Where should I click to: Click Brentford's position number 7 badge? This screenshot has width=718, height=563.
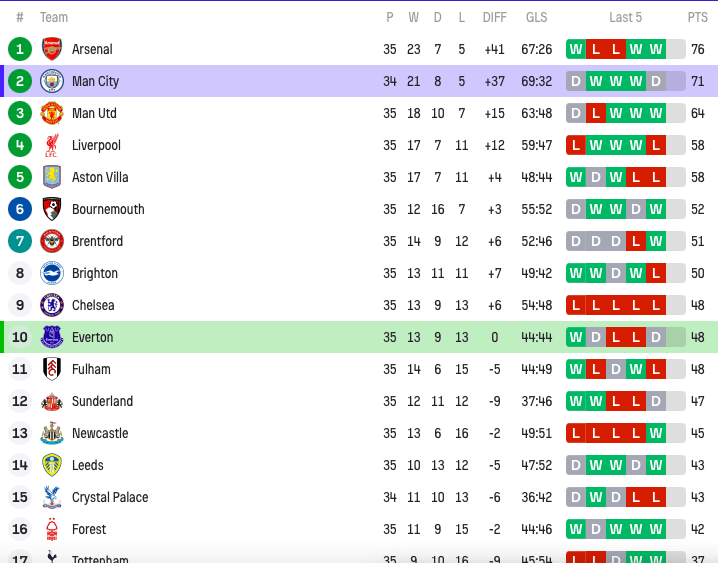pos(20,241)
